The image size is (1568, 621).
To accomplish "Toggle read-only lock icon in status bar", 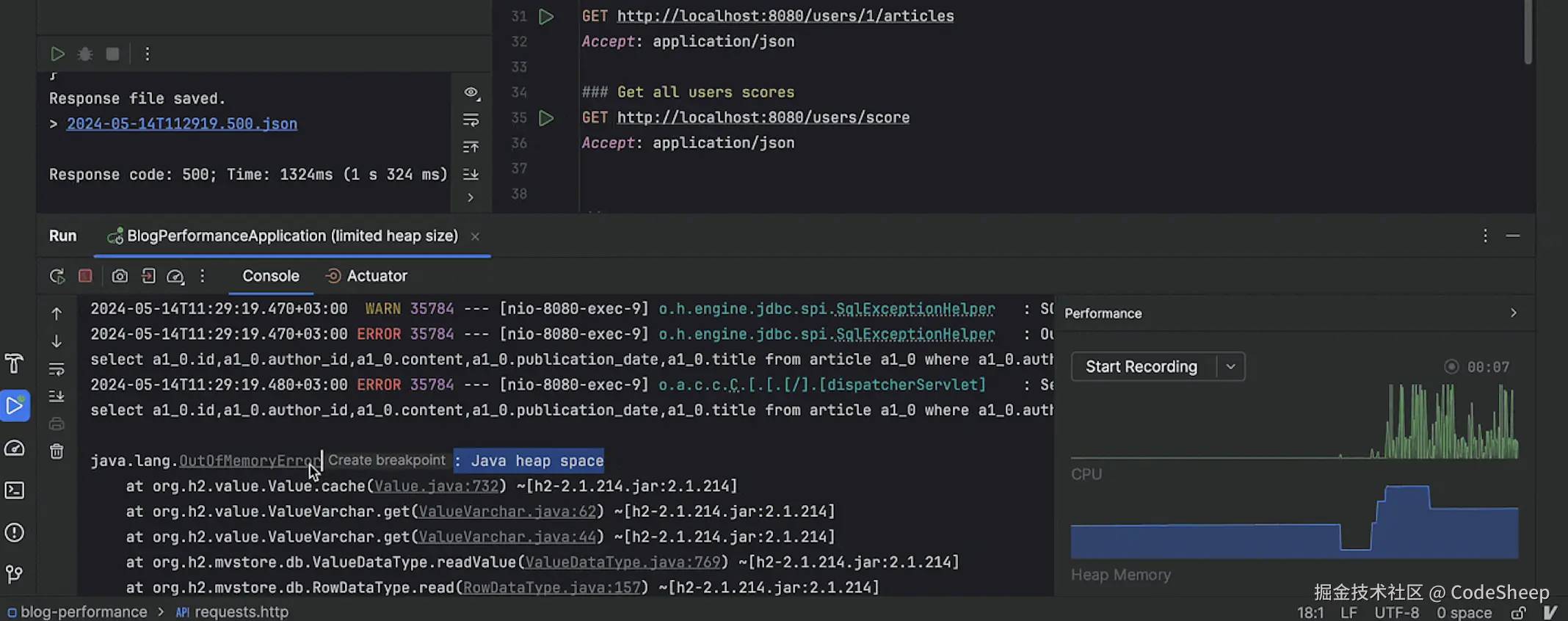I will [1519, 612].
